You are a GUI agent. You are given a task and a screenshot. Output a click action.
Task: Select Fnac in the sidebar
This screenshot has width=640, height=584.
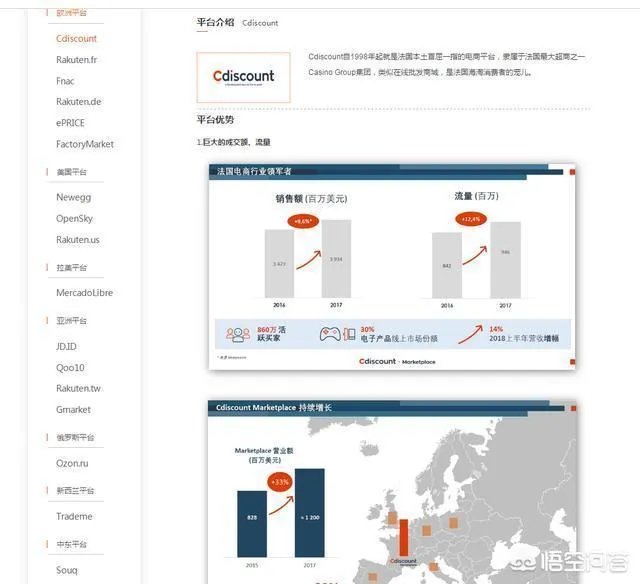[65, 81]
